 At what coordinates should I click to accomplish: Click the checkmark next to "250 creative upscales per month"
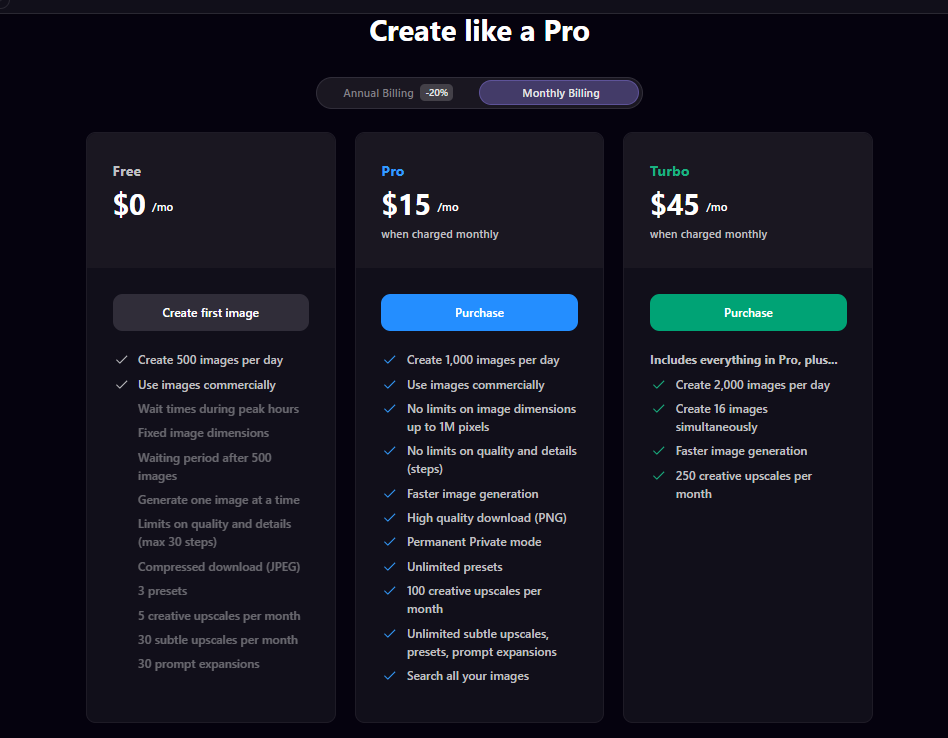coord(659,476)
